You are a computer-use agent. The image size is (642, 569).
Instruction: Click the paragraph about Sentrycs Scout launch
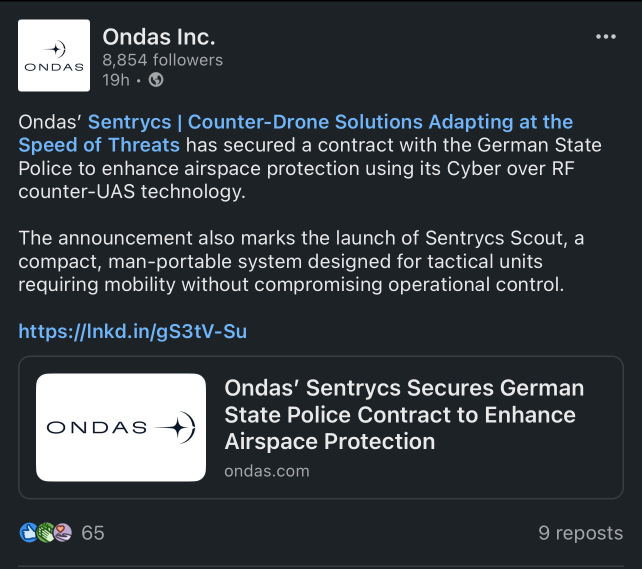(301, 261)
